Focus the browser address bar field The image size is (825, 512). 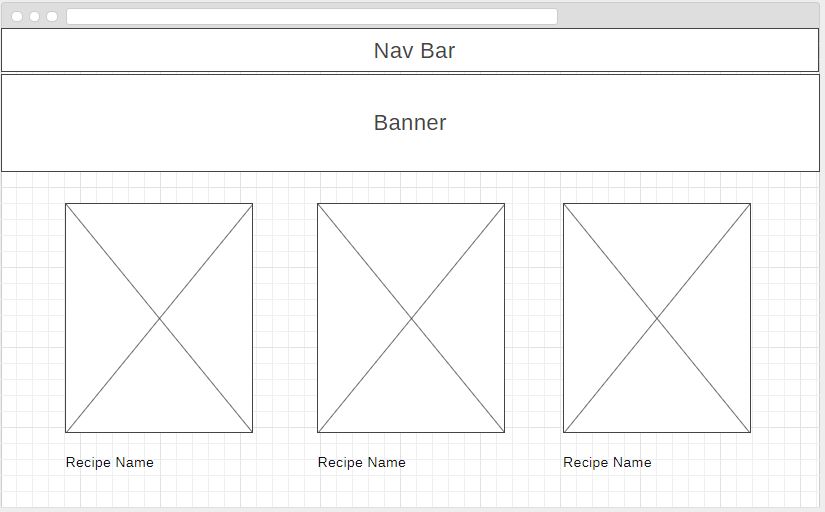311,16
